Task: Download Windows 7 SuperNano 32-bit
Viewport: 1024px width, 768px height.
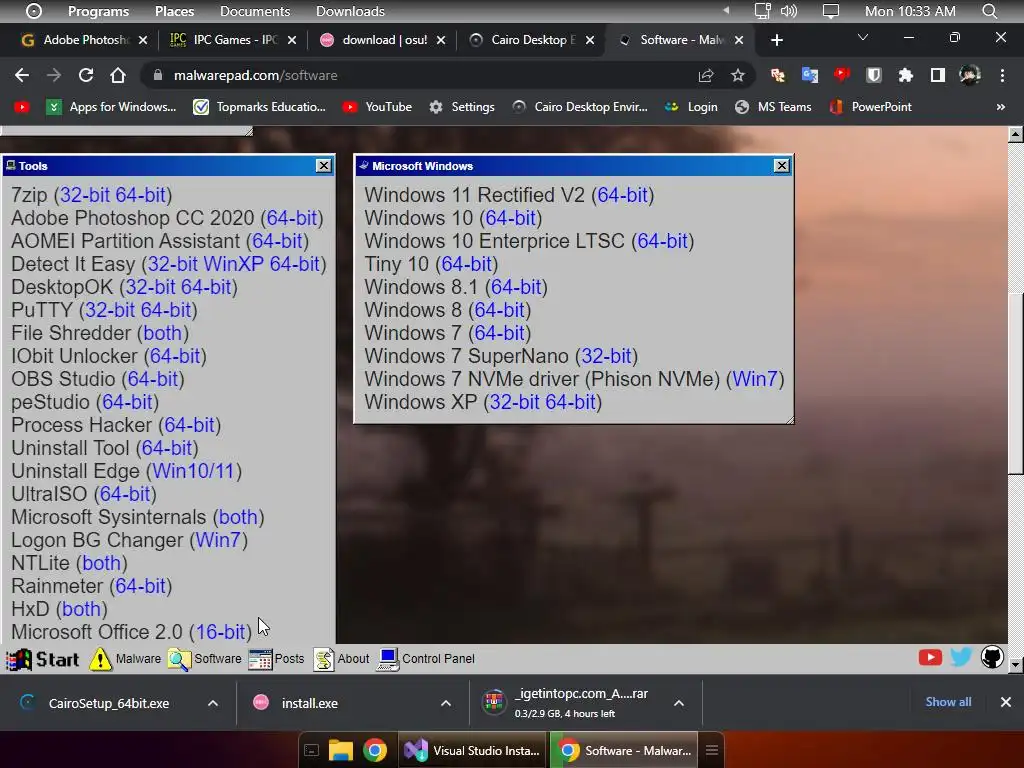Action: tap(606, 356)
